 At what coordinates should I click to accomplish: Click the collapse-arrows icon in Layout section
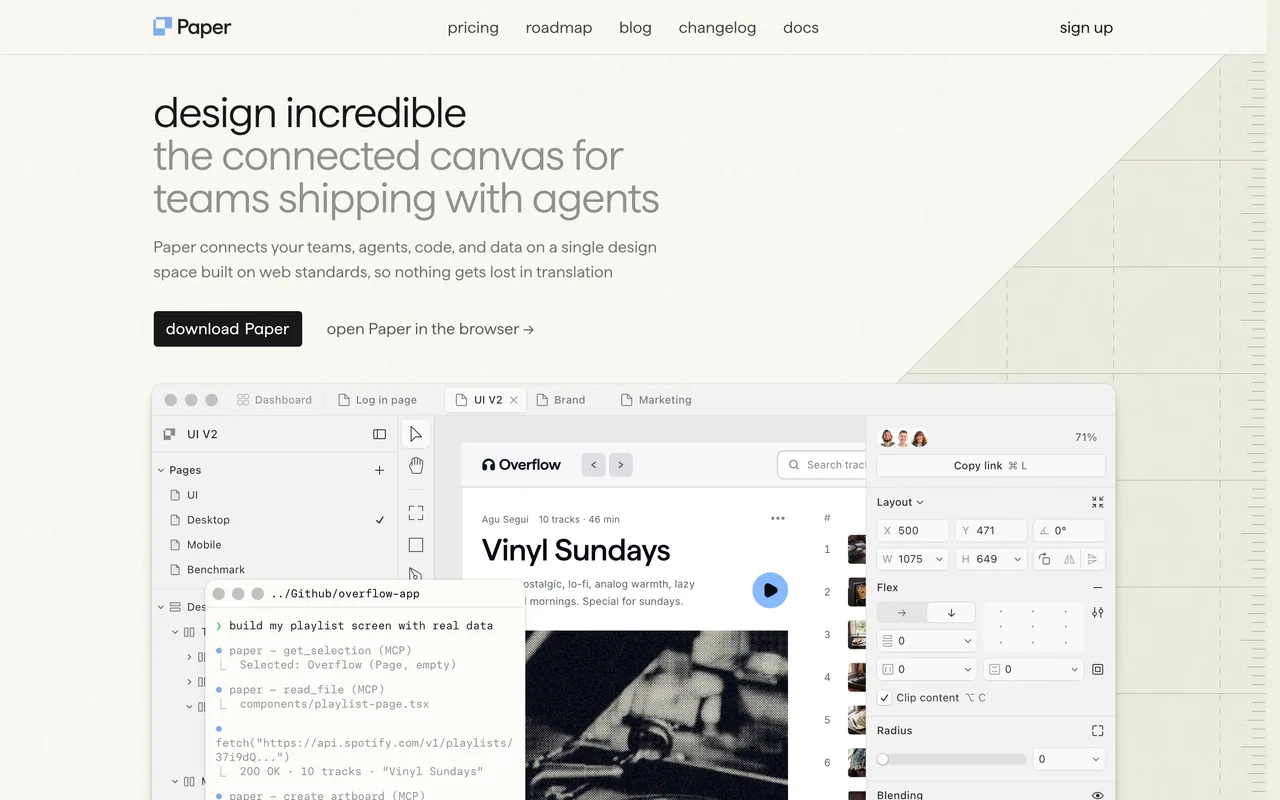[1098, 502]
